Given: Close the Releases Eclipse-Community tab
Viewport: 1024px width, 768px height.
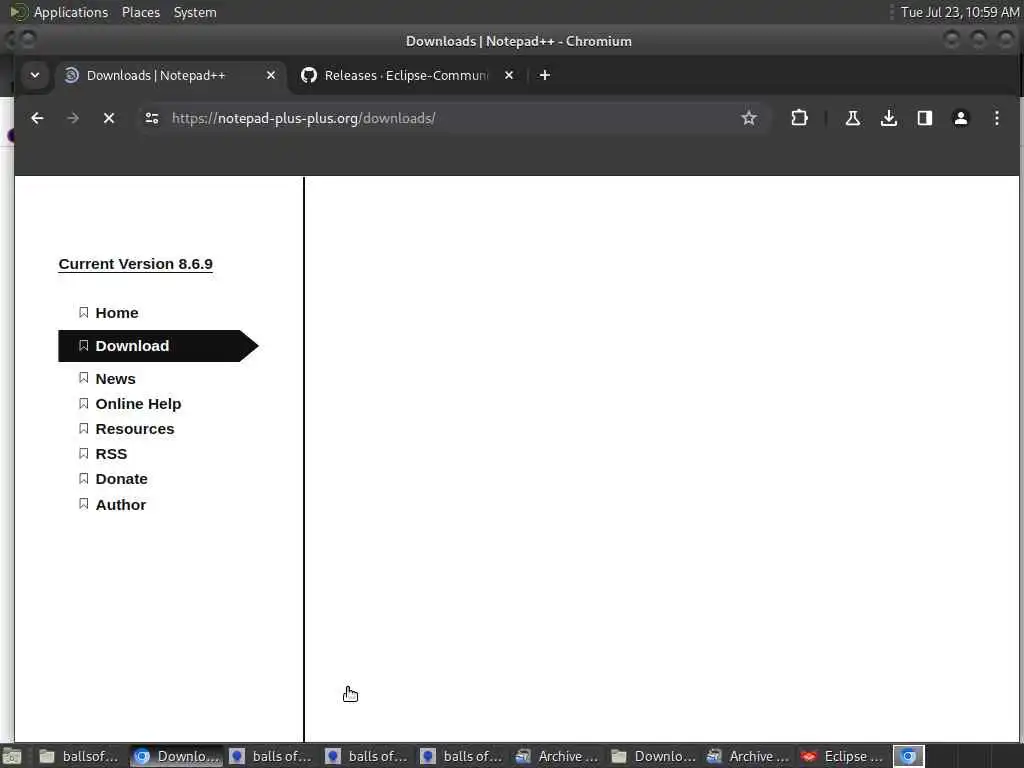Looking at the screenshot, I should point(509,75).
